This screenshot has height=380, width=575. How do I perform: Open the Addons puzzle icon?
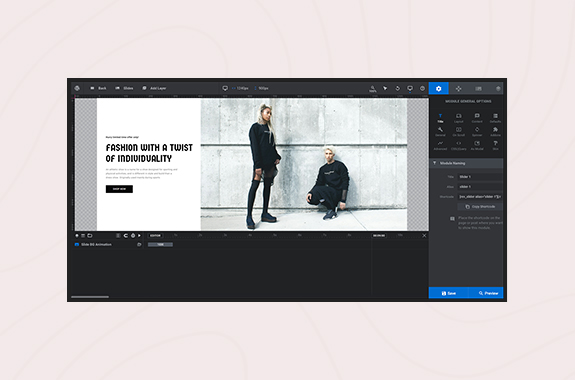(x=495, y=131)
